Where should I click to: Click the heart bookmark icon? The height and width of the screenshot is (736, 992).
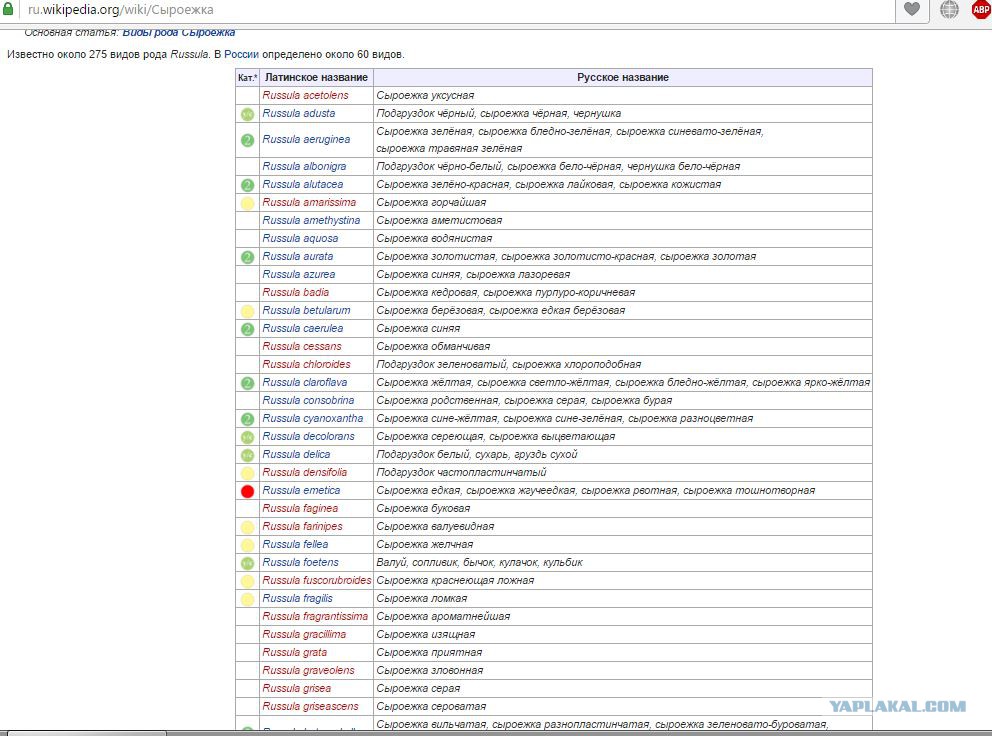(912, 9)
